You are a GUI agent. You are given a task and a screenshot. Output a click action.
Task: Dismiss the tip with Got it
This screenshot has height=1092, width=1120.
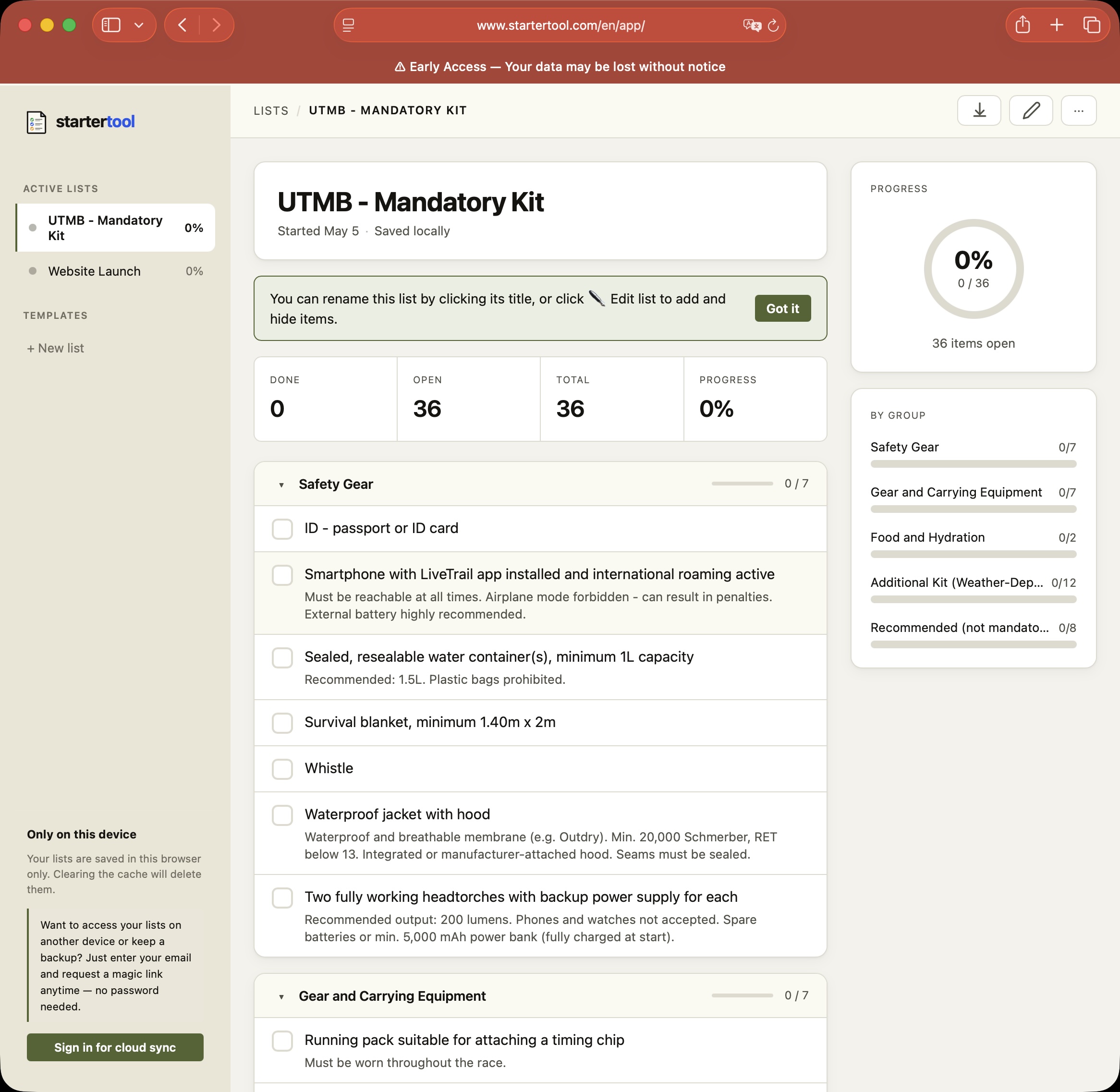(782, 309)
